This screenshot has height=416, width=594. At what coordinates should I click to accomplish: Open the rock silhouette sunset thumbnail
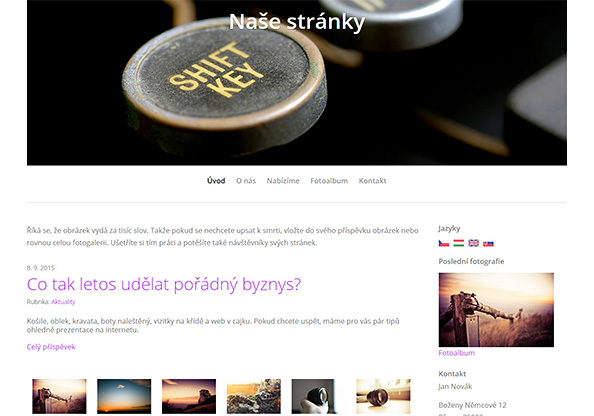pyautogui.click(x=189, y=396)
